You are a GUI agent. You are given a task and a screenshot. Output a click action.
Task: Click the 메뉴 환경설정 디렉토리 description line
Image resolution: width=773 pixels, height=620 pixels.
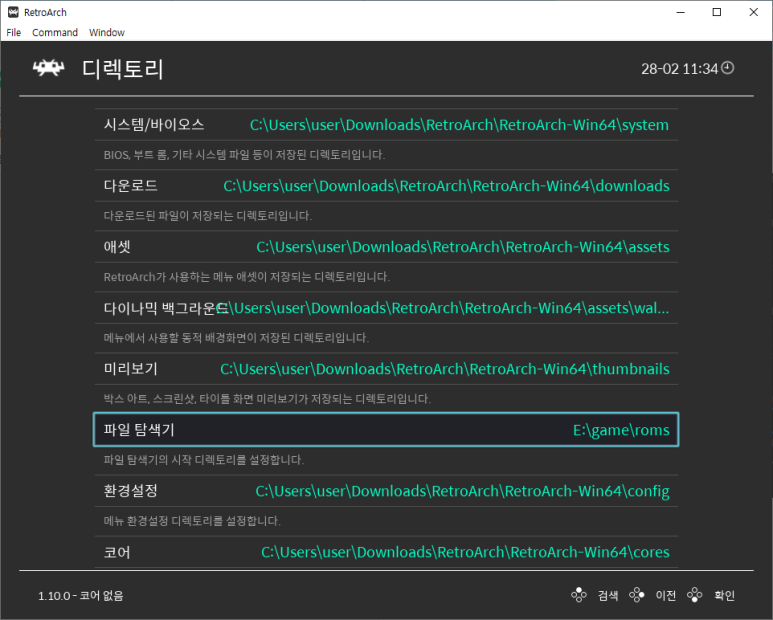192,521
